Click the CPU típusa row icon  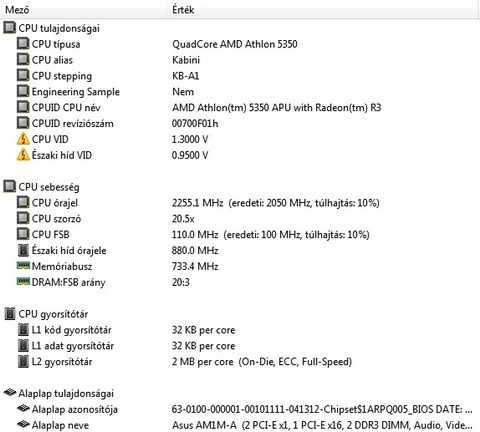pyautogui.click(x=23, y=44)
